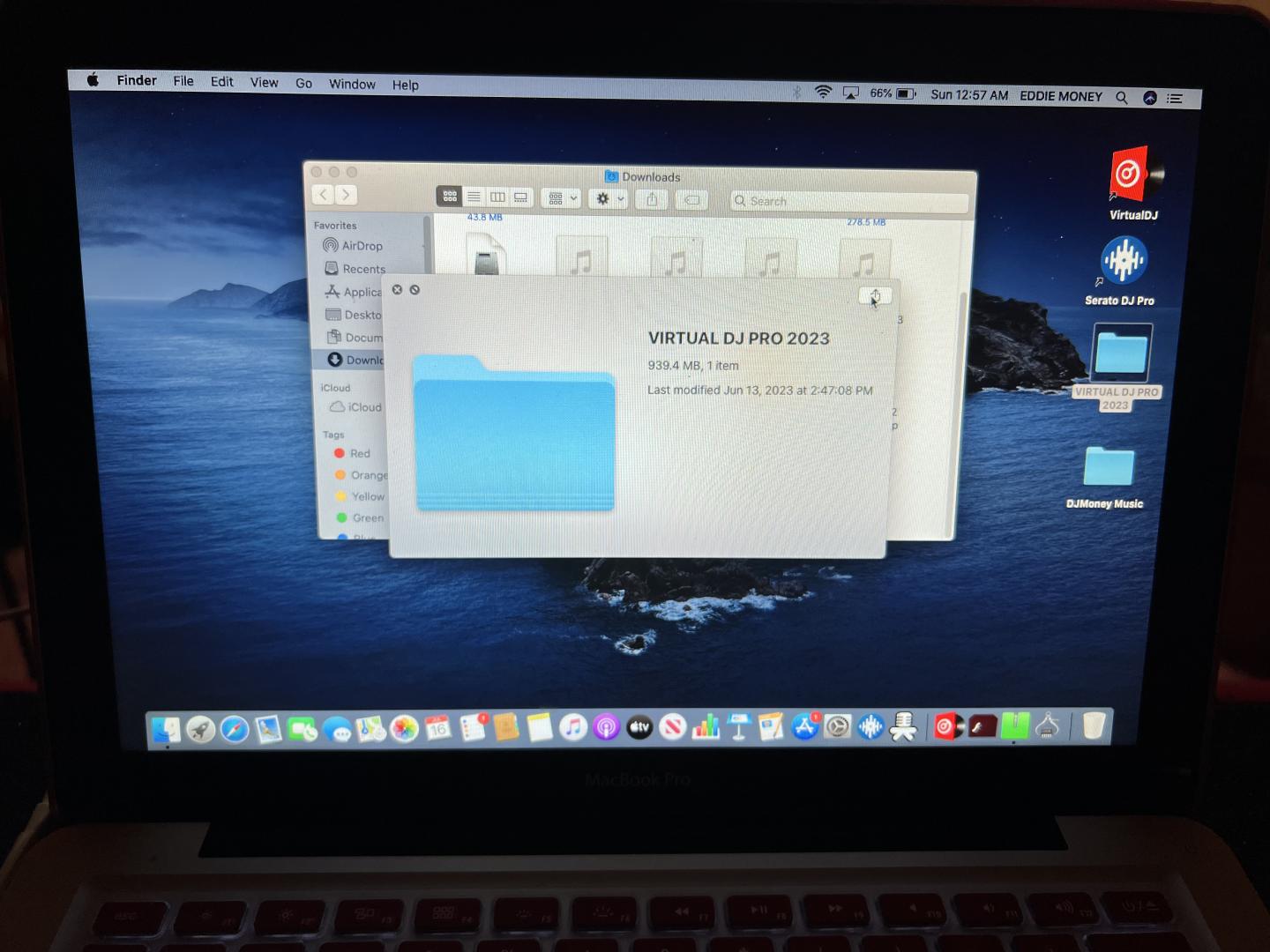
Task: Go back in Downloads window
Action: [323, 195]
